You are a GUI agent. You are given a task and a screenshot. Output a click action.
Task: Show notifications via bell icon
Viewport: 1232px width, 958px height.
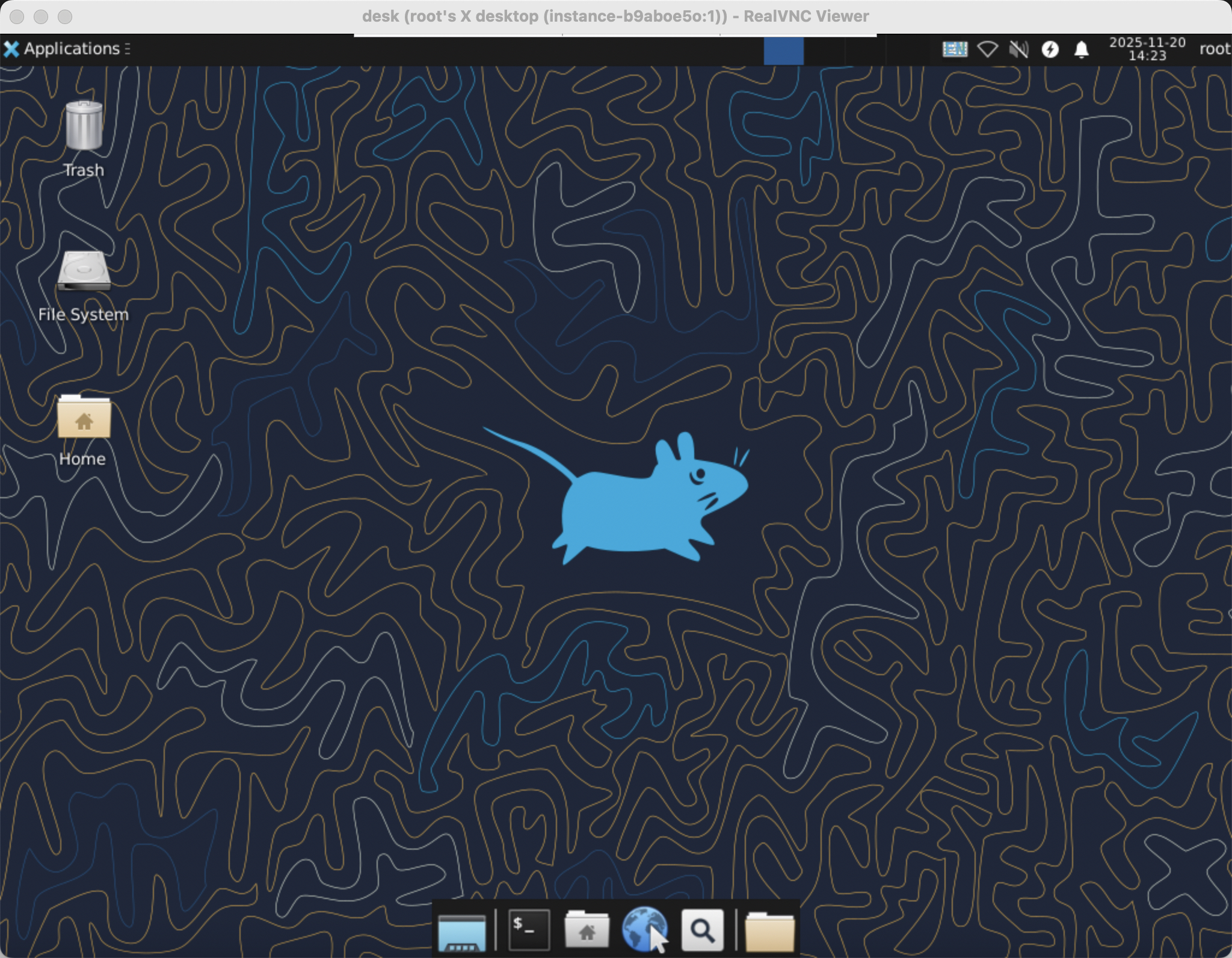(x=1081, y=49)
